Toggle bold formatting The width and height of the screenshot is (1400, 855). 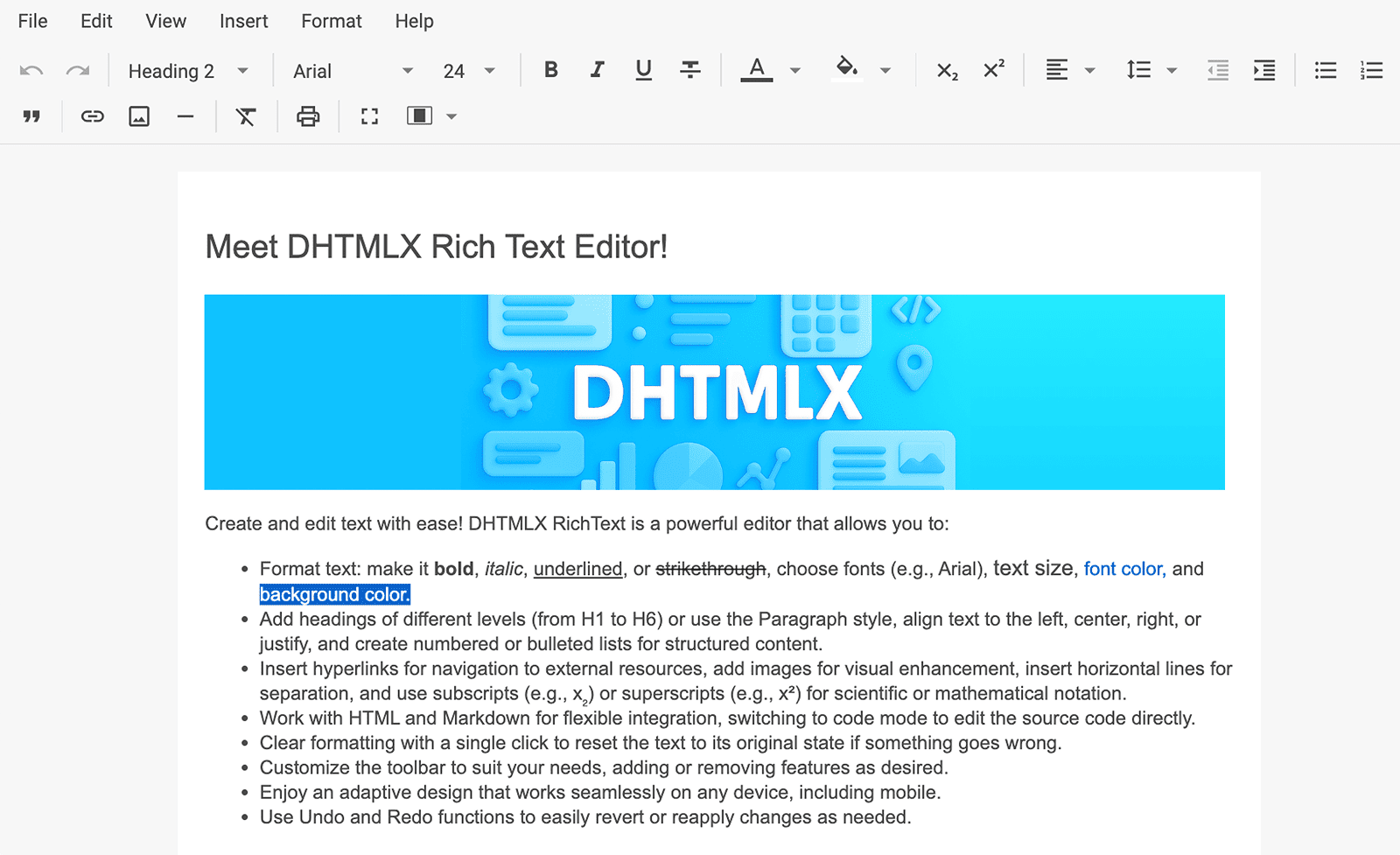click(551, 70)
